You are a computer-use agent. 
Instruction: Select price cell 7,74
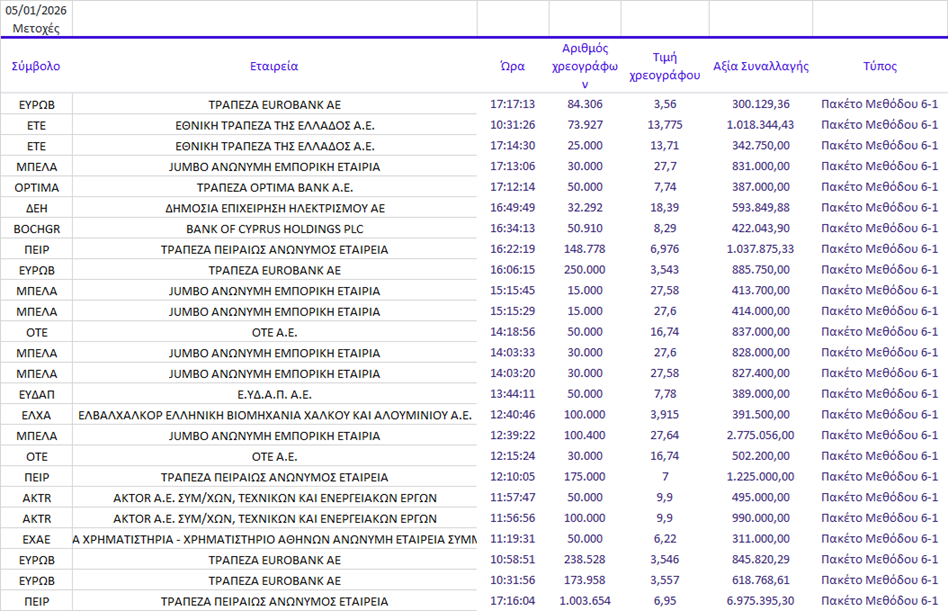664,187
